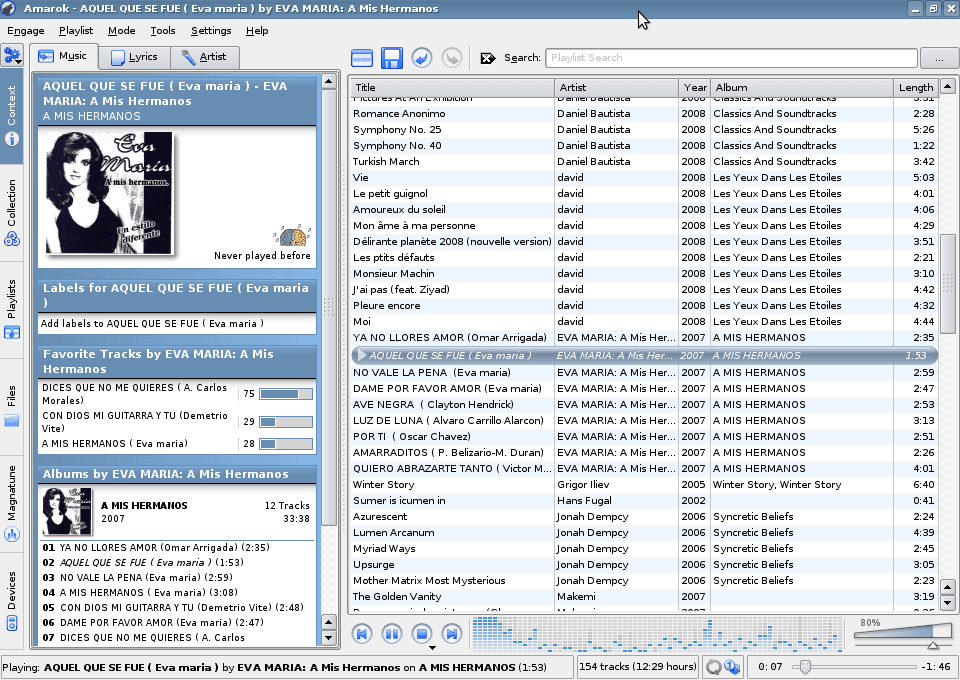Toggle random mode icon in status bar

tap(731, 667)
